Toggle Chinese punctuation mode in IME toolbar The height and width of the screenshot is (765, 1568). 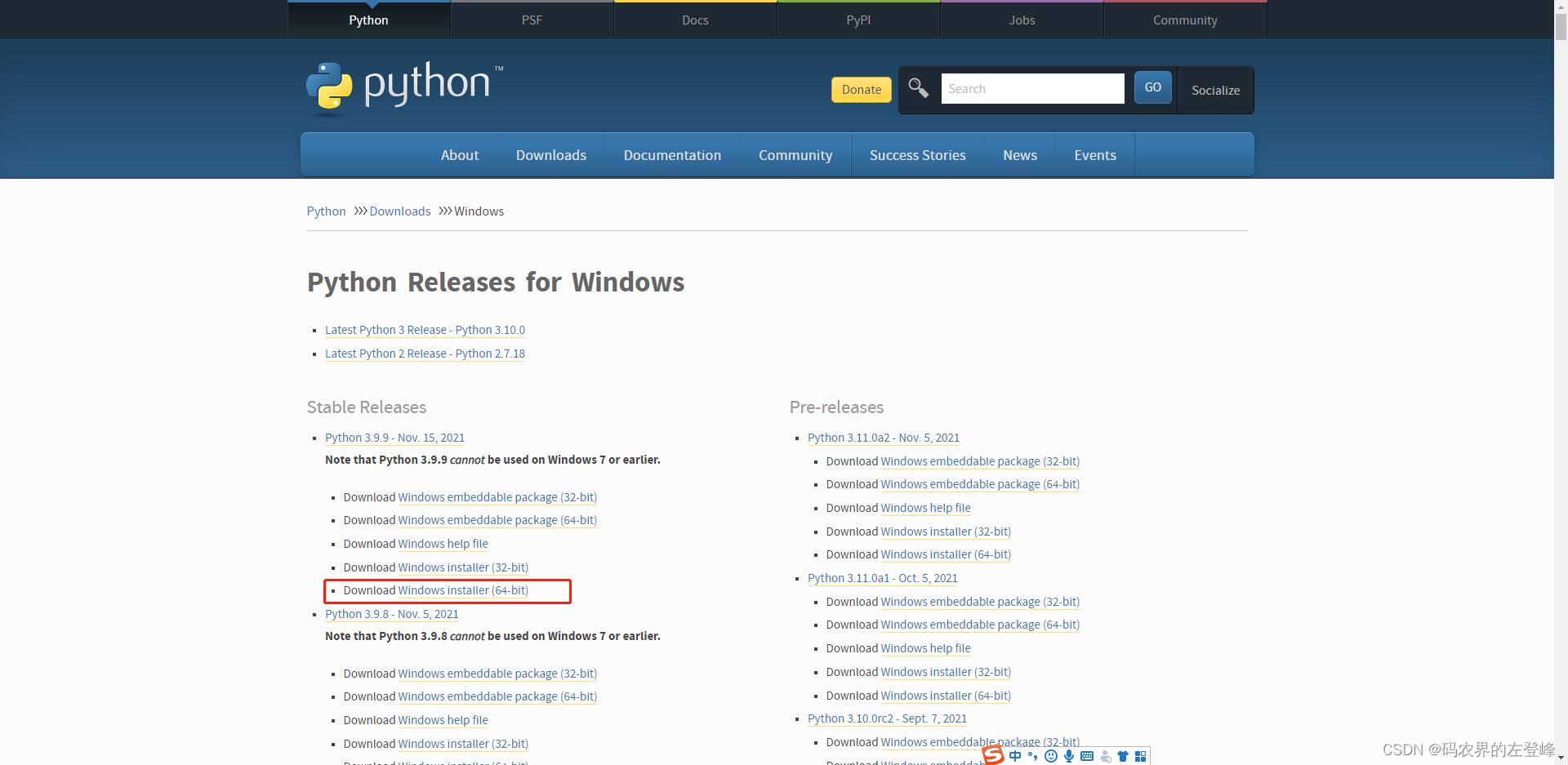(x=1033, y=756)
